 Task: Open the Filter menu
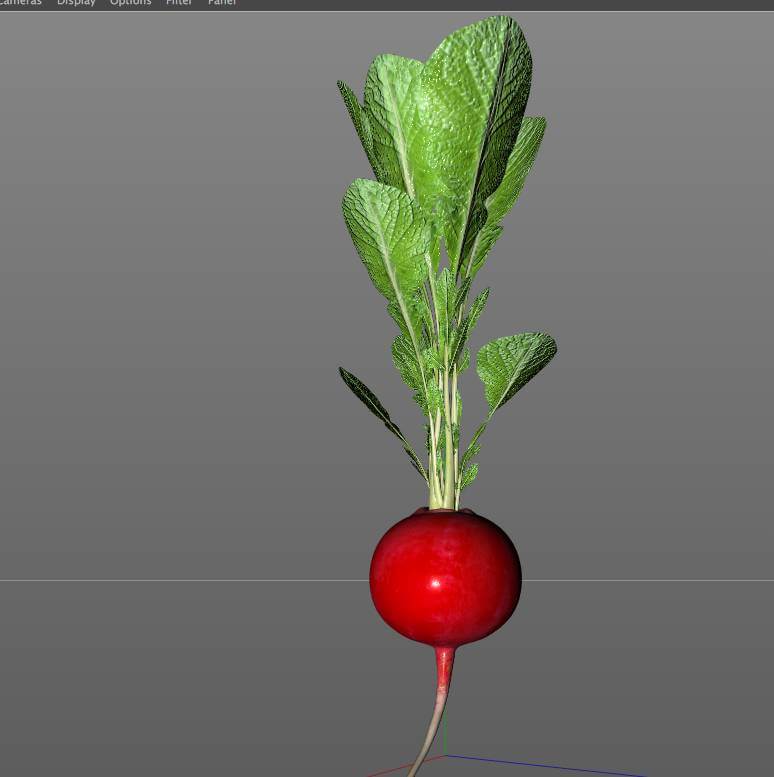(x=179, y=3)
